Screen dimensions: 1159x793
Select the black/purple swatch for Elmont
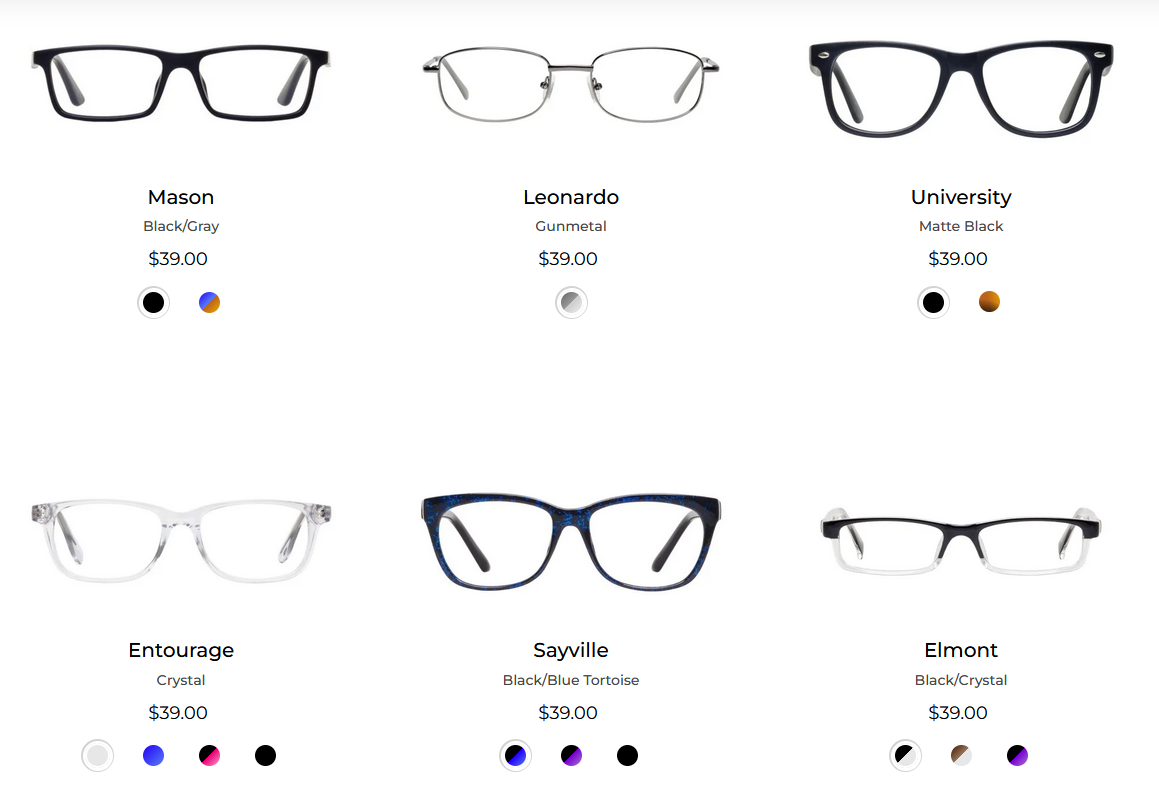1017,755
